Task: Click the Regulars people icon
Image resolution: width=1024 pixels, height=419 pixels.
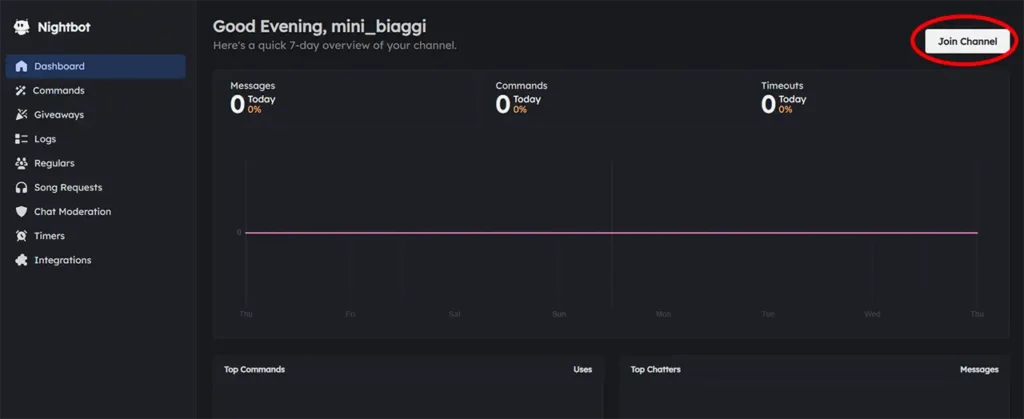Action: tap(22, 163)
